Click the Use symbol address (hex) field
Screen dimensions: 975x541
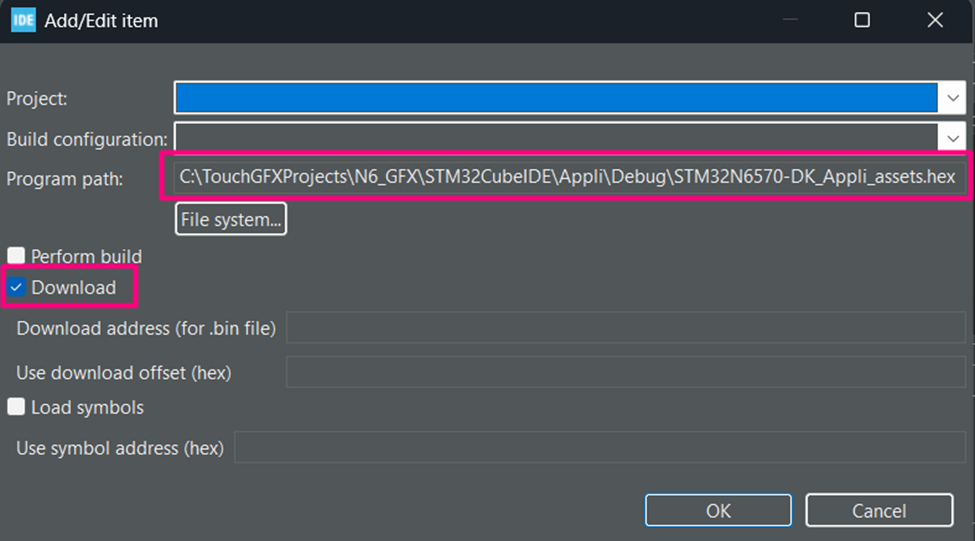(600, 448)
